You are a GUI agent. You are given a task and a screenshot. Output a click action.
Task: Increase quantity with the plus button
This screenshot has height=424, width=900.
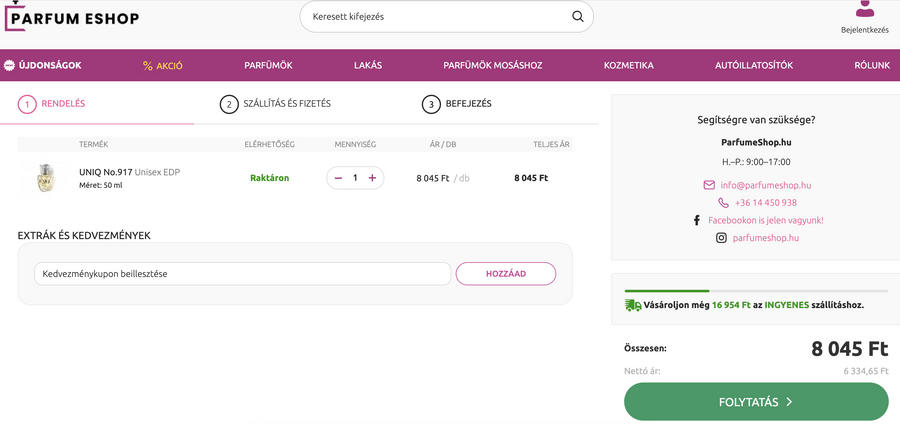pos(372,178)
